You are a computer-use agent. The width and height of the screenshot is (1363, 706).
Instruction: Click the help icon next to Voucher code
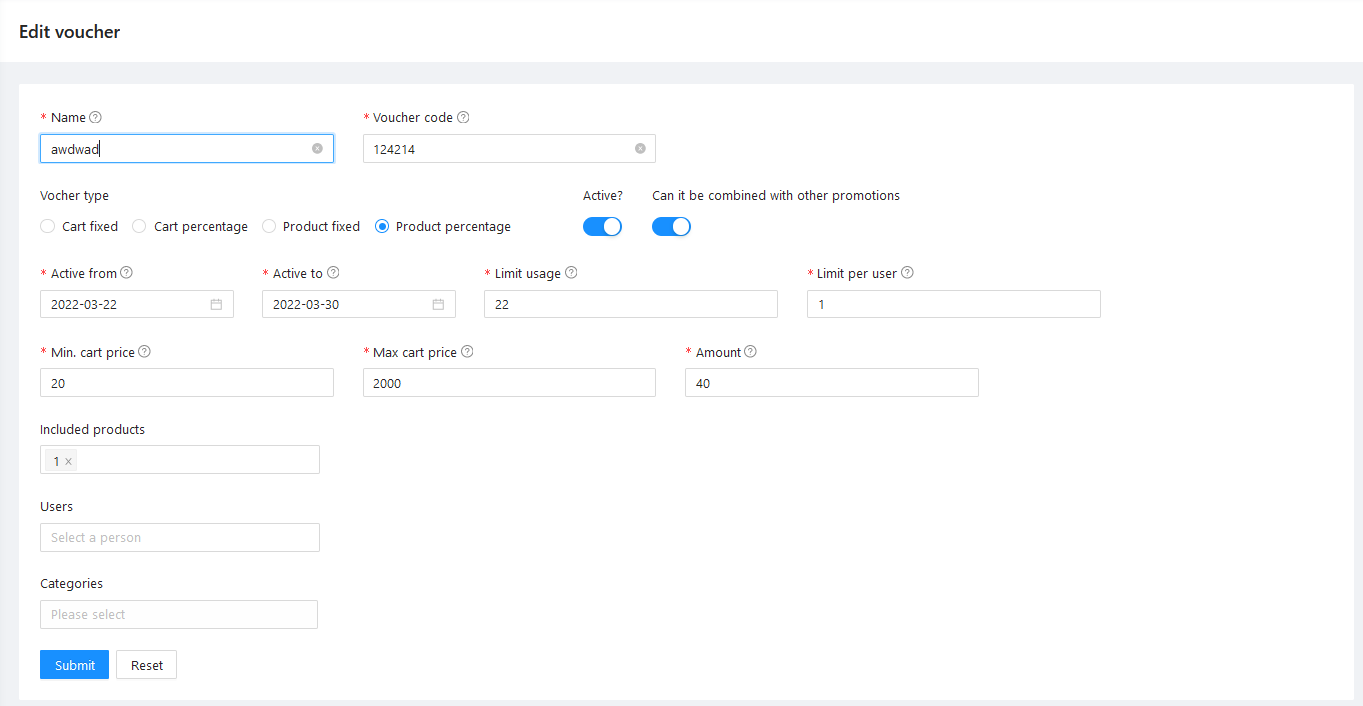[463, 117]
